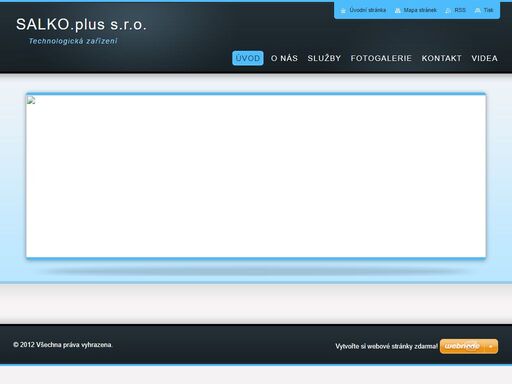Go to the SLUŽBY menu item

pos(324,58)
